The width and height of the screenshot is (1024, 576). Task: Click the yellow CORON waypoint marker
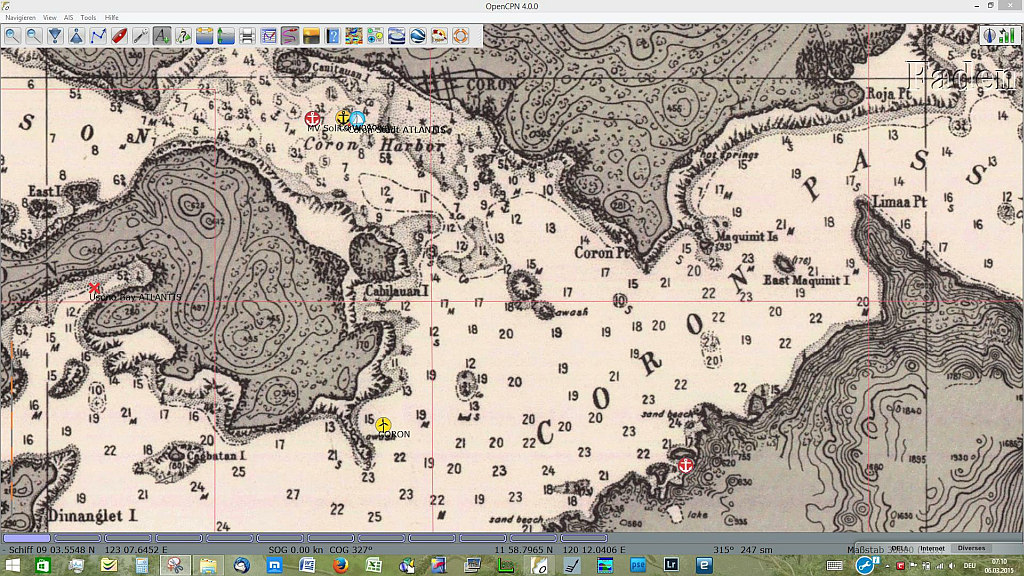point(383,425)
